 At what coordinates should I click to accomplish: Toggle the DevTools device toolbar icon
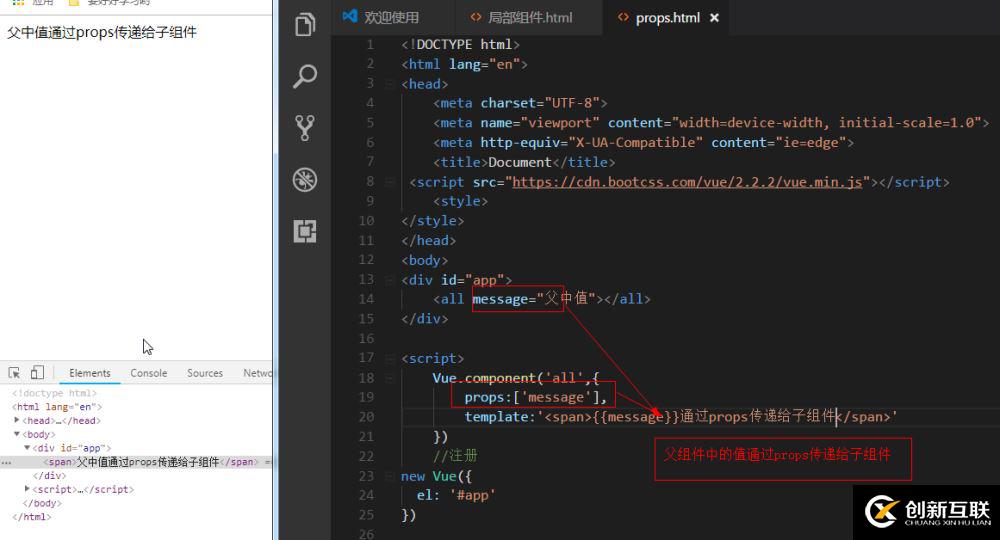pos(37,372)
